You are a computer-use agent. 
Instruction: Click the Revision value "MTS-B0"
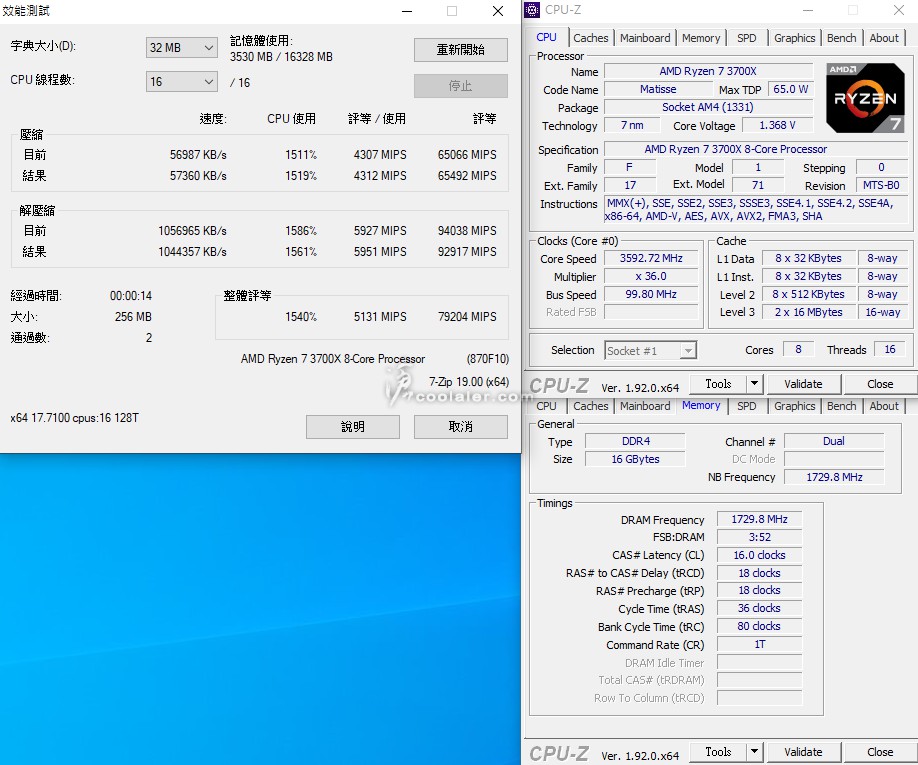tap(881, 185)
